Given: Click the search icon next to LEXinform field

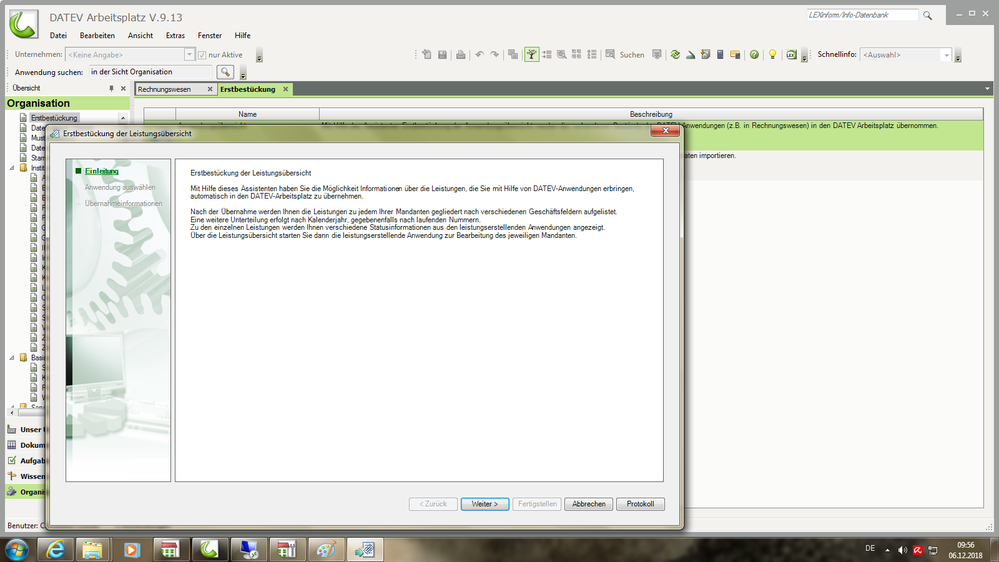Looking at the screenshot, I should coord(928,16).
